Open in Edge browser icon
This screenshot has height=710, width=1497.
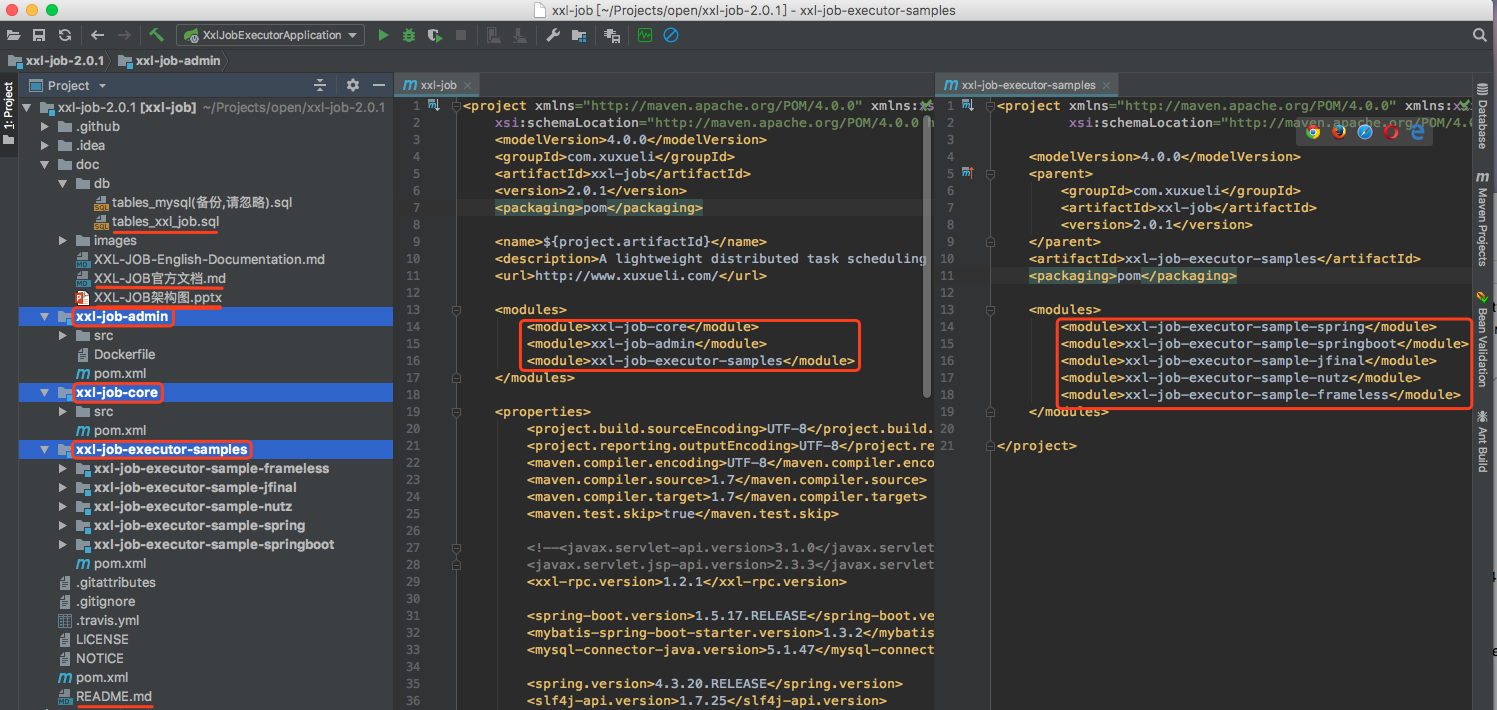tap(1417, 131)
